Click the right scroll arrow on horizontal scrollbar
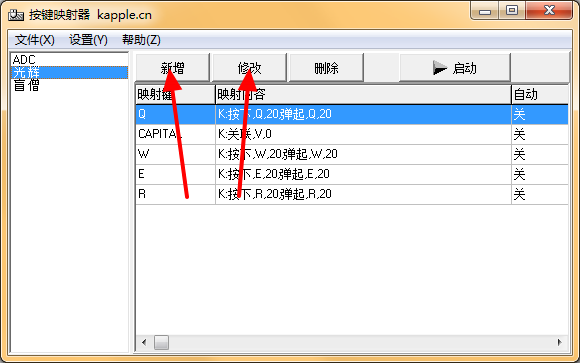This screenshot has height=363, width=580. point(560,342)
